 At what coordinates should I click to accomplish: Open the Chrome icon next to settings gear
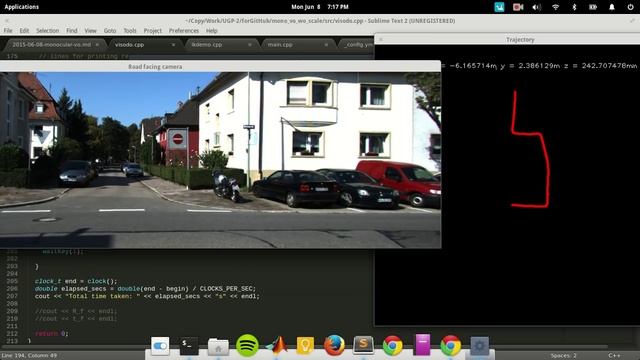tap(451, 345)
